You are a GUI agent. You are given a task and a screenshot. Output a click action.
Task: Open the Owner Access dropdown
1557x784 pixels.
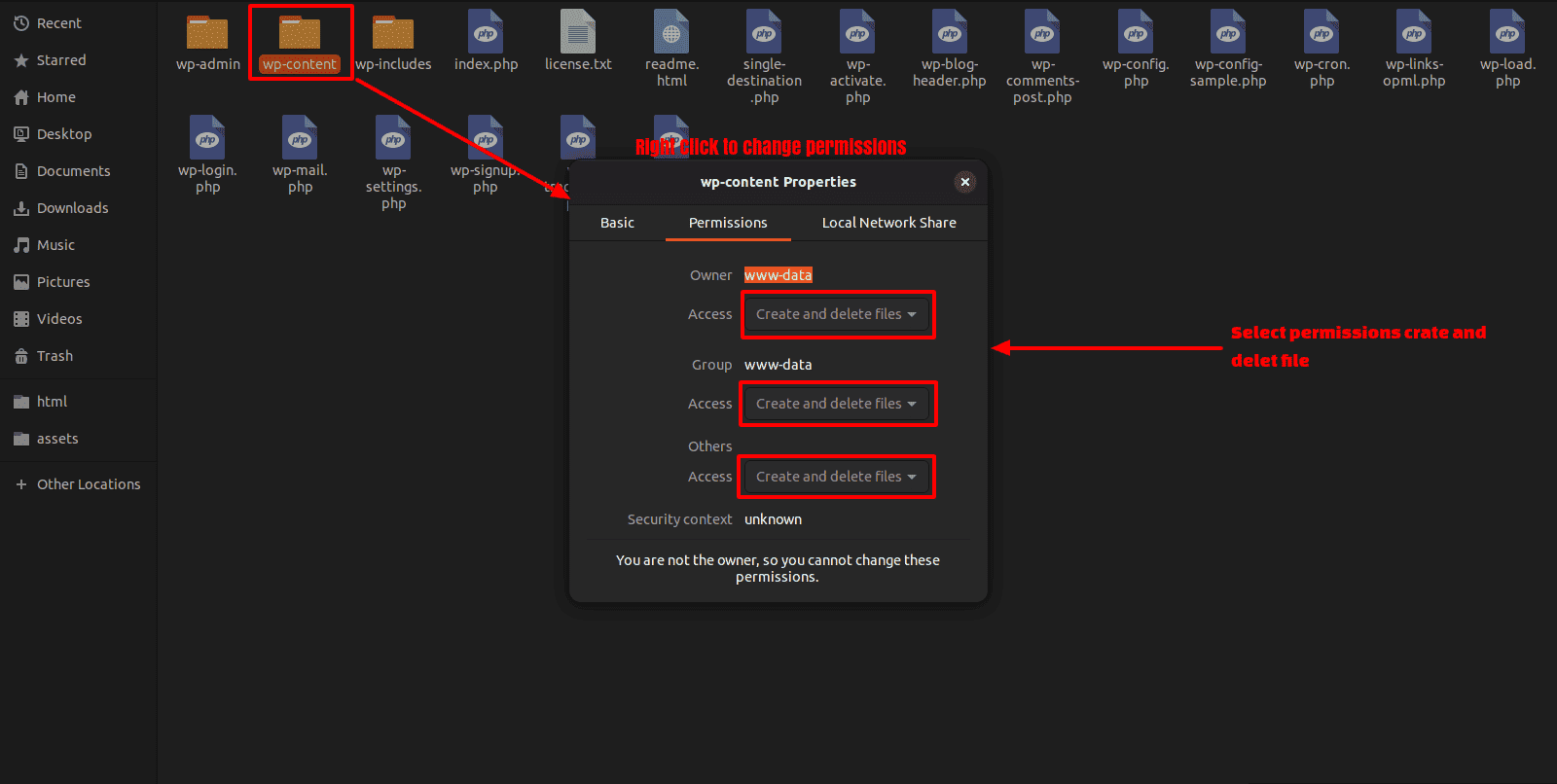[837, 314]
